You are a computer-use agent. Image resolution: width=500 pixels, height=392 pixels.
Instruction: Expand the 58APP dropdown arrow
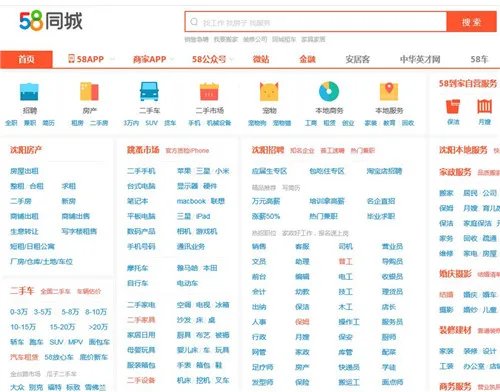[112, 59]
